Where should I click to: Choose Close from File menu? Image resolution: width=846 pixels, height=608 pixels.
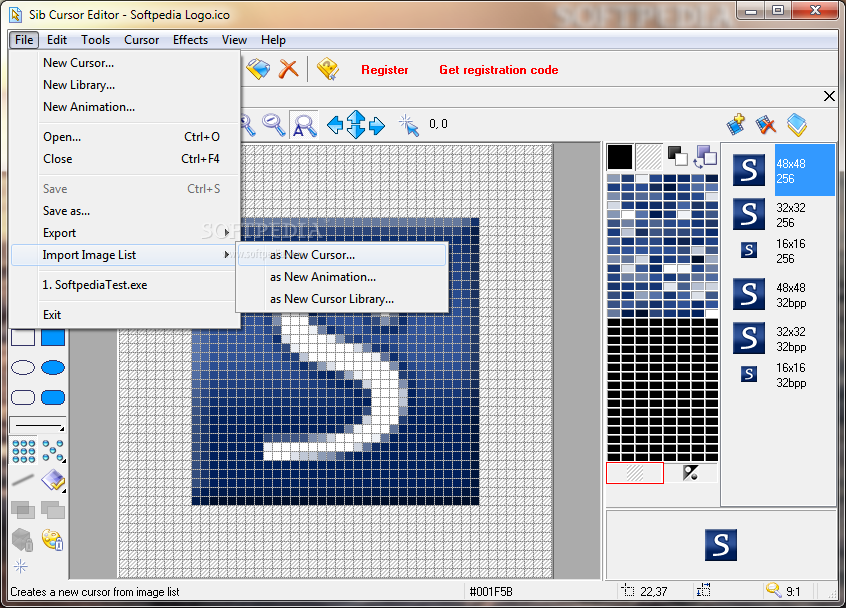tap(125, 159)
